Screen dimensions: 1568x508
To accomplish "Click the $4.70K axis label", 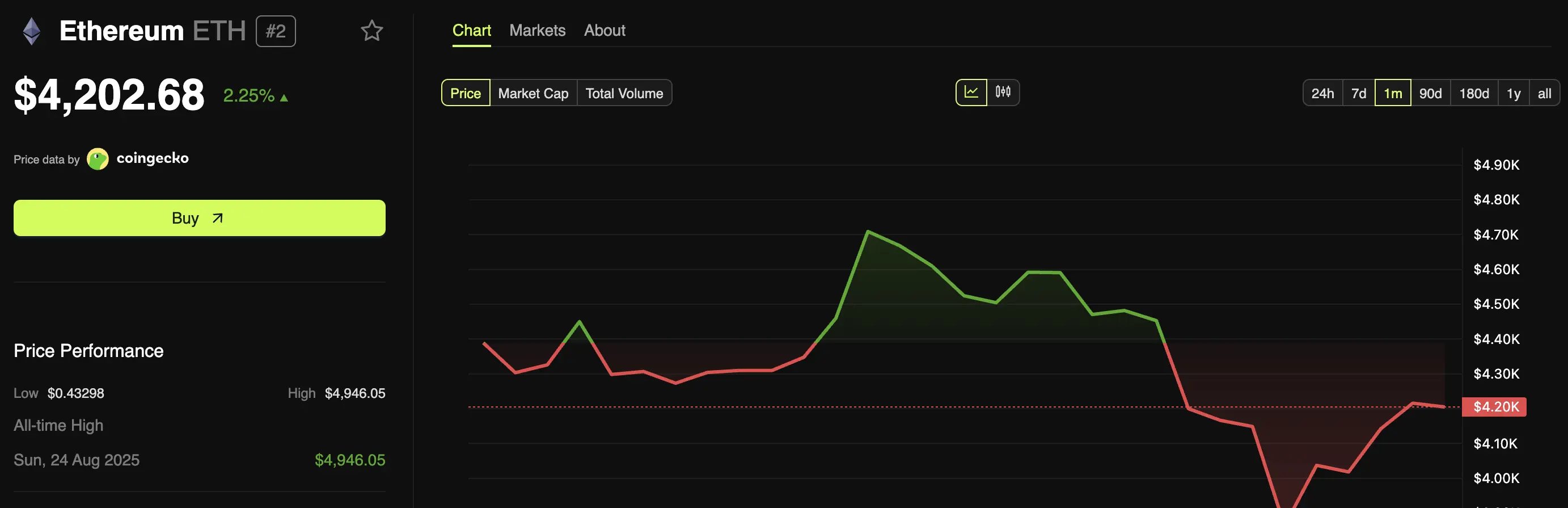I will pyautogui.click(x=1496, y=235).
